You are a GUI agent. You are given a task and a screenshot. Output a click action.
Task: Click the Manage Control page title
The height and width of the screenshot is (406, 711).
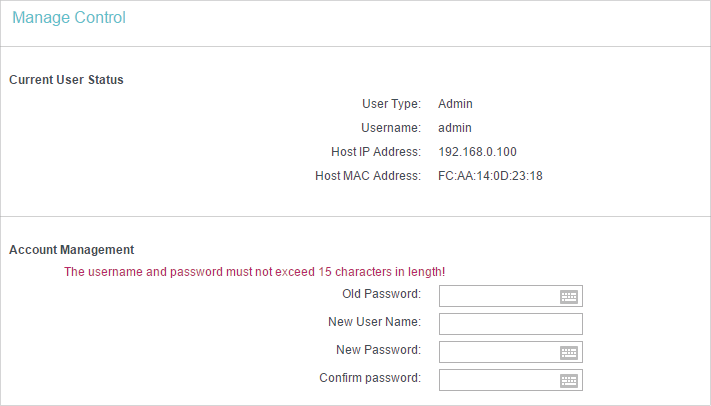pos(69,18)
